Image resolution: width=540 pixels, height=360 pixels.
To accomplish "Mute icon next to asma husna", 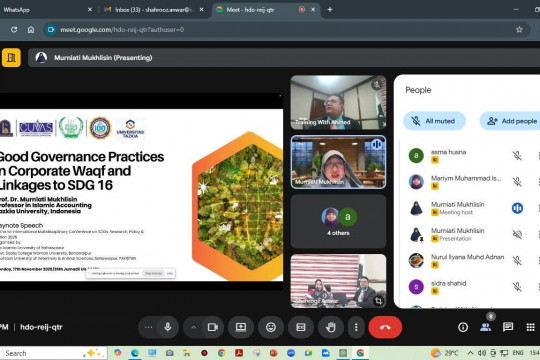I will [x=517, y=156].
